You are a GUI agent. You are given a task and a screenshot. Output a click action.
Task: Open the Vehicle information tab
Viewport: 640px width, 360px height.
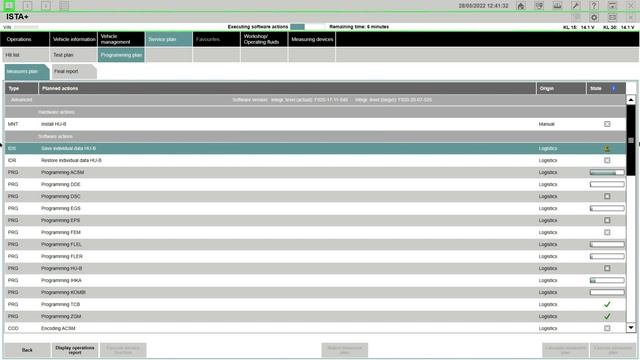pyautogui.click(x=73, y=39)
